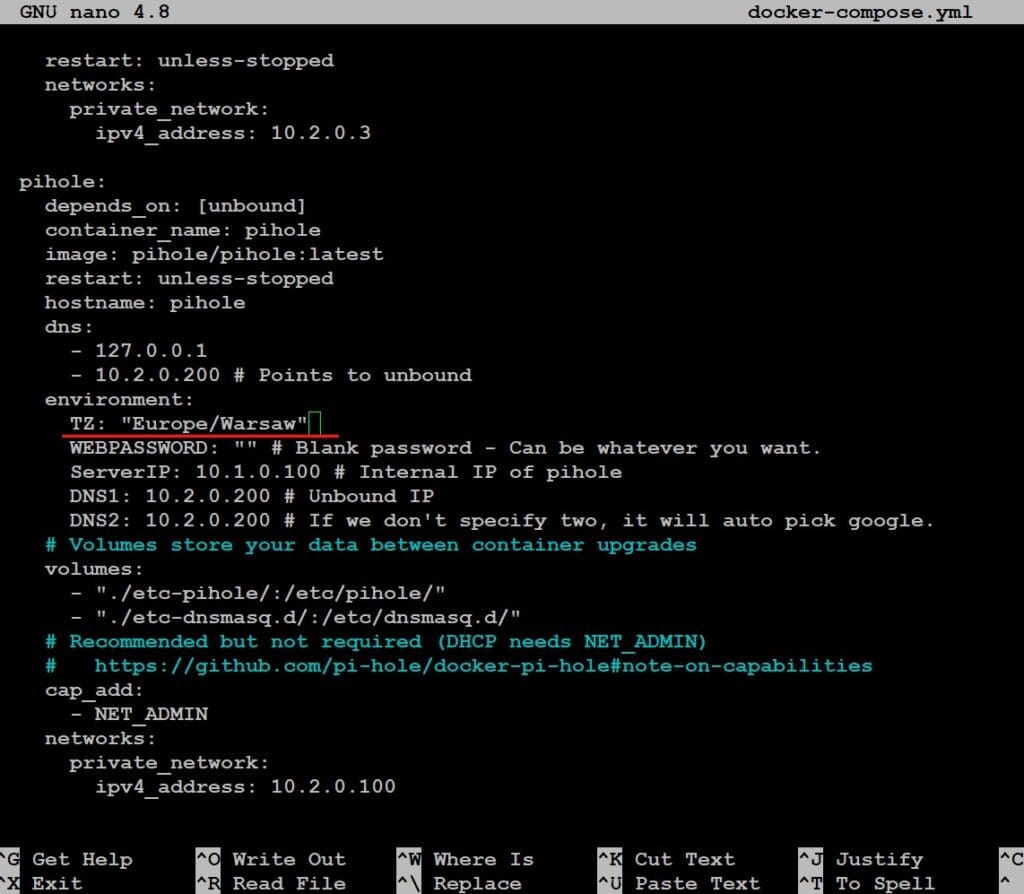The width and height of the screenshot is (1024, 894).
Task: Click the 127.0.0.1 dns entry
Action: pyautogui.click(x=139, y=351)
